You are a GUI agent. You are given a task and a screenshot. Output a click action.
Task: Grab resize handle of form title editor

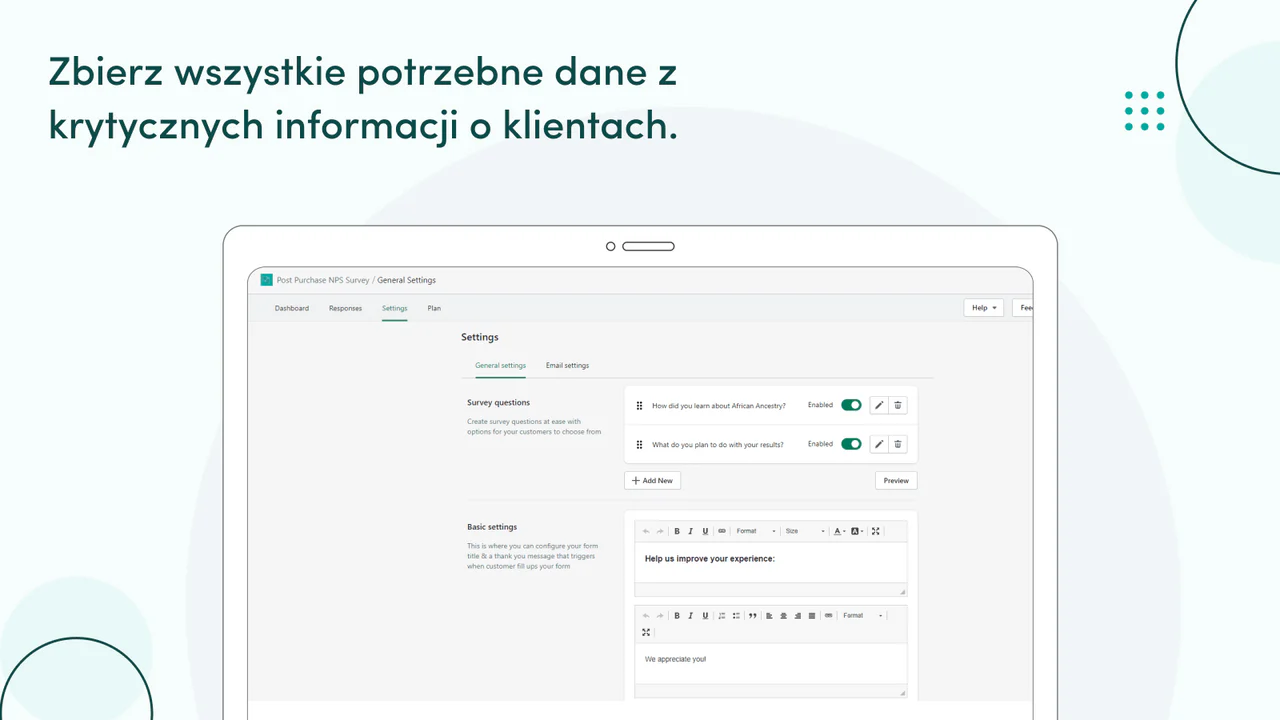[902, 591]
